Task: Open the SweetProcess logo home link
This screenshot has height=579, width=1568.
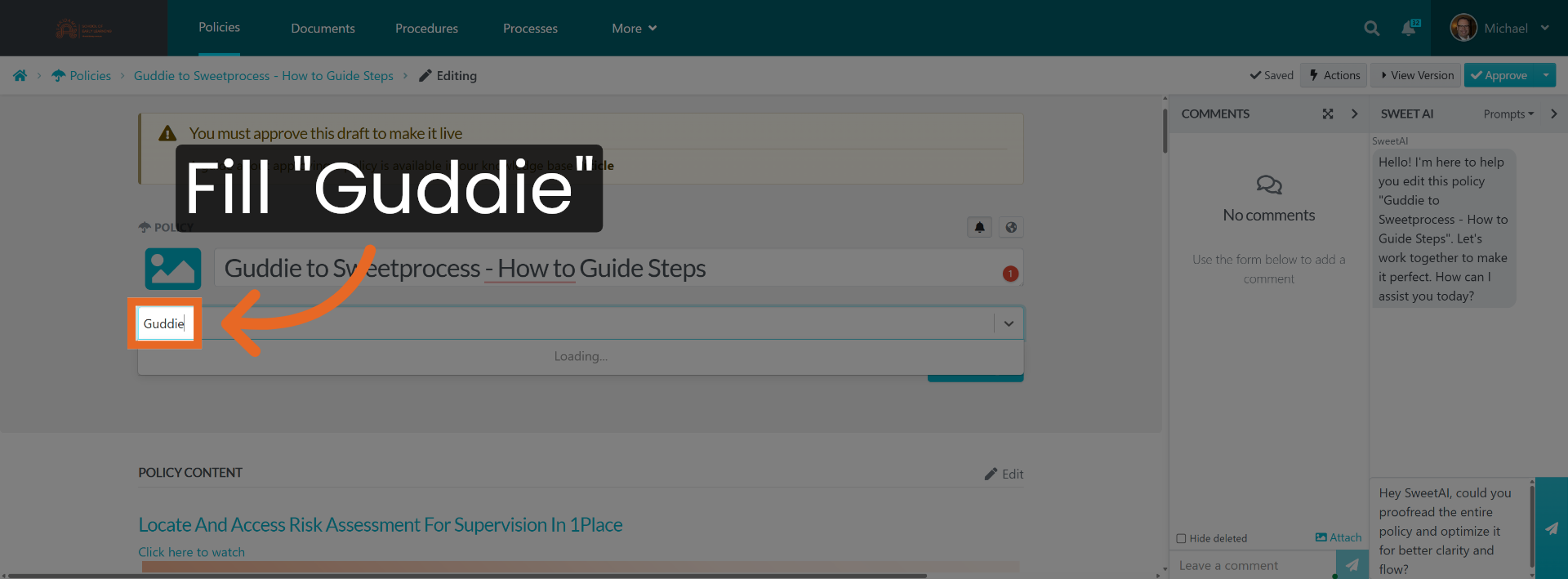Action: click(83, 29)
